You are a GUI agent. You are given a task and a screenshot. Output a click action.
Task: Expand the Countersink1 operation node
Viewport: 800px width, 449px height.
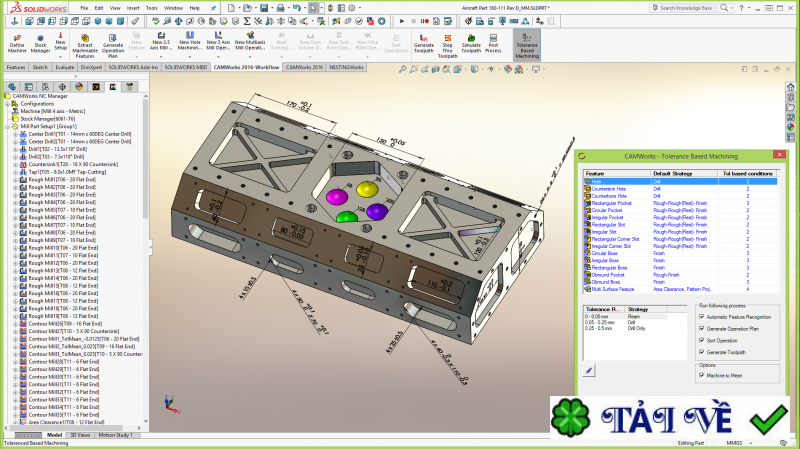pyautogui.click(x=14, y=163)
